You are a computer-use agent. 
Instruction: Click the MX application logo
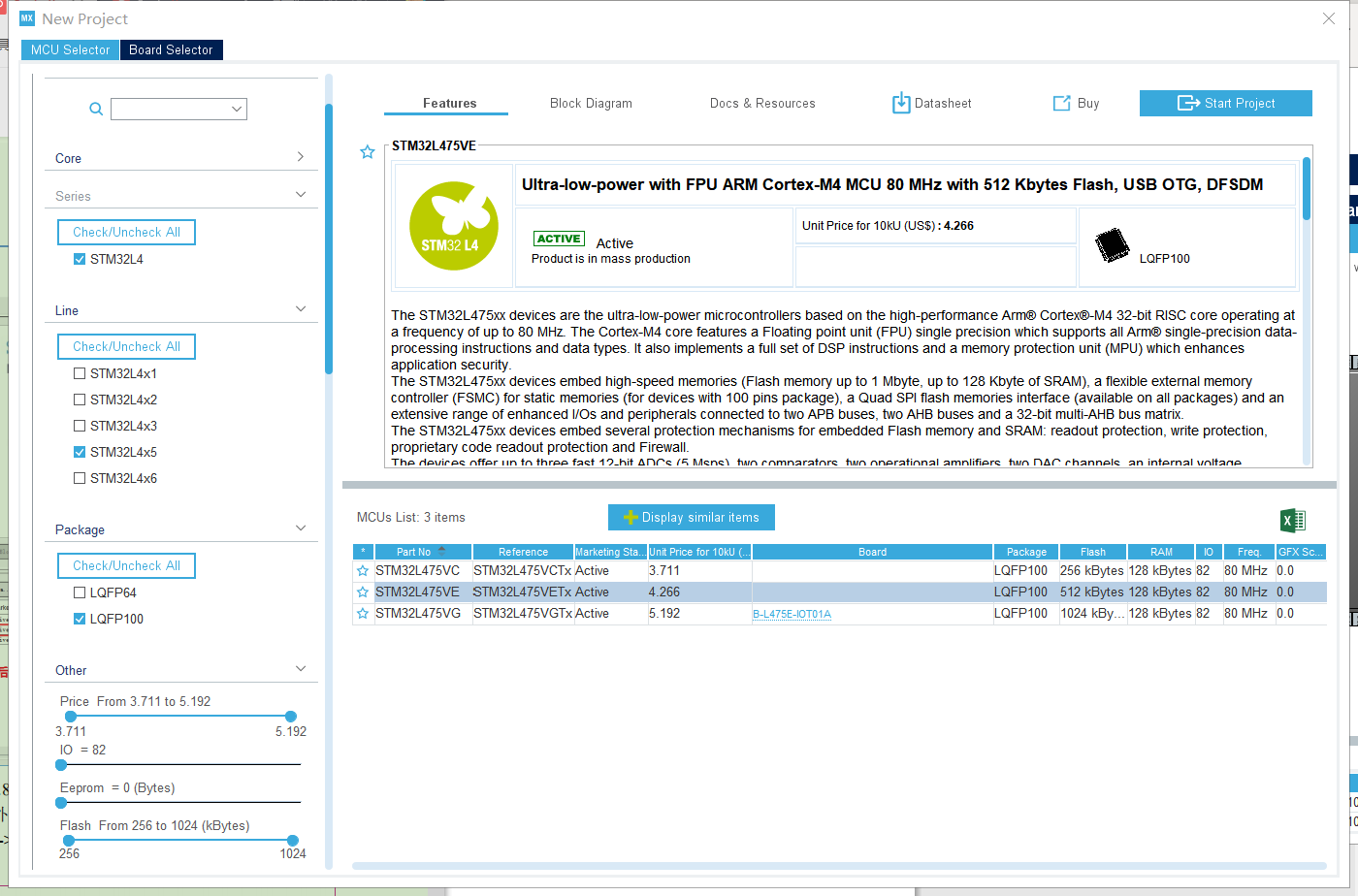(27, 18)
